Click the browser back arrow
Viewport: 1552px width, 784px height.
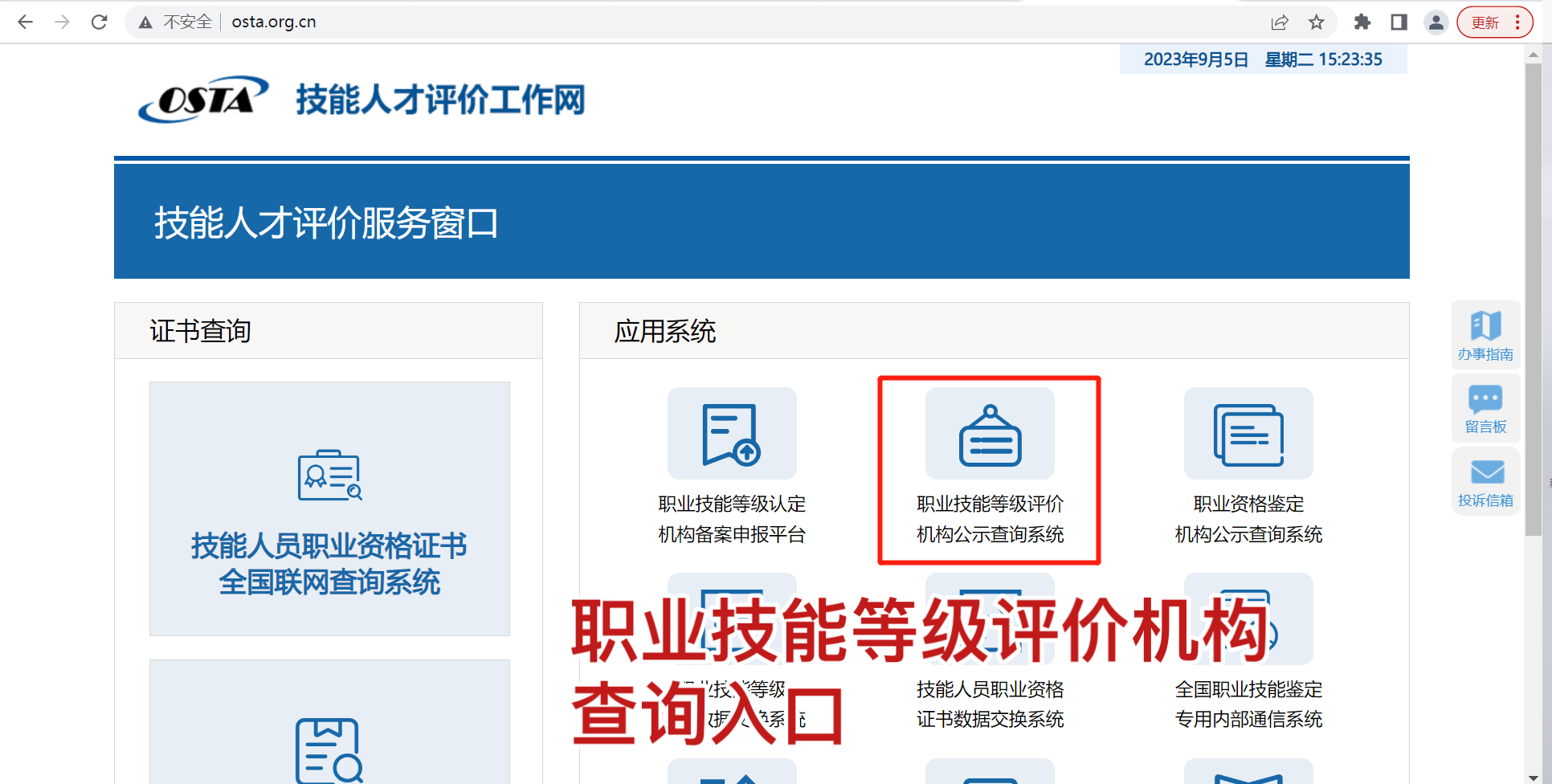pos(25,22)
